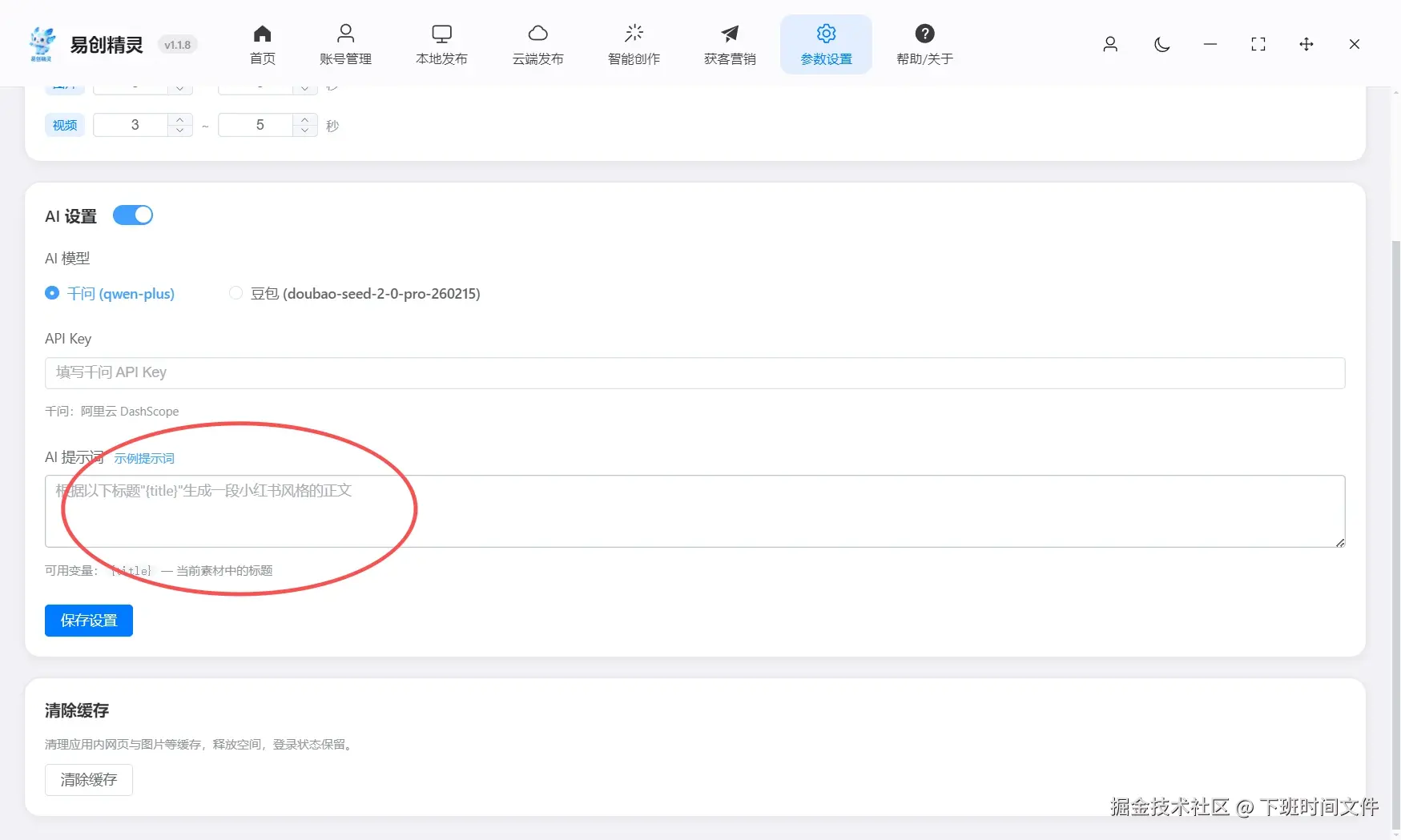Select the 千问 (qwen-plus) model

pyautogui.click(x=110, y=294)
